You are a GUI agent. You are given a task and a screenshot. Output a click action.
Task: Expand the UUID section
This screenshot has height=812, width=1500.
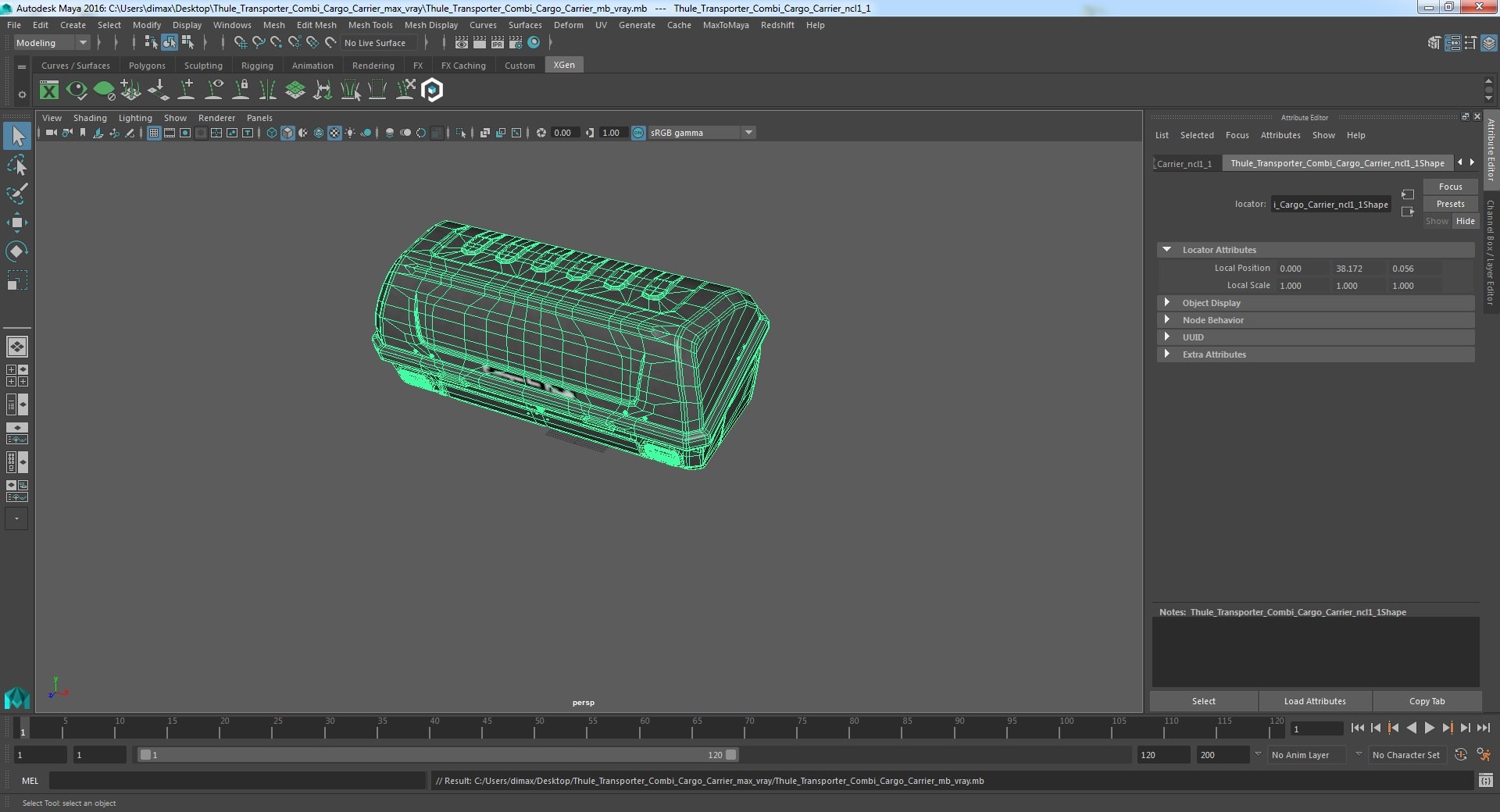tap(1166, 337)
